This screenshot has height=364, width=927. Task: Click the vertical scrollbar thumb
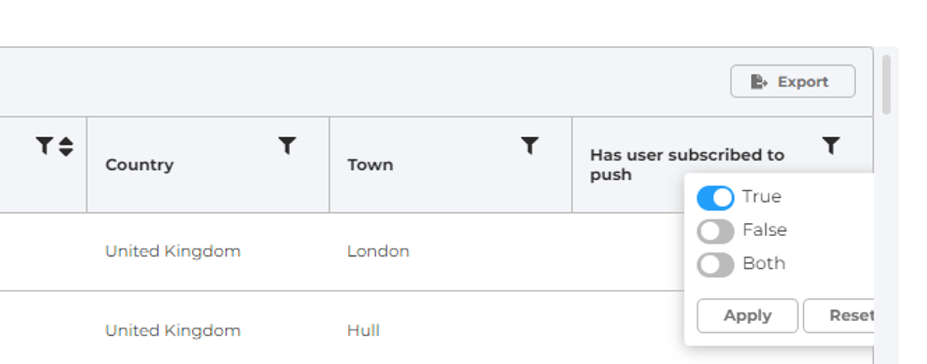[886, 84]
